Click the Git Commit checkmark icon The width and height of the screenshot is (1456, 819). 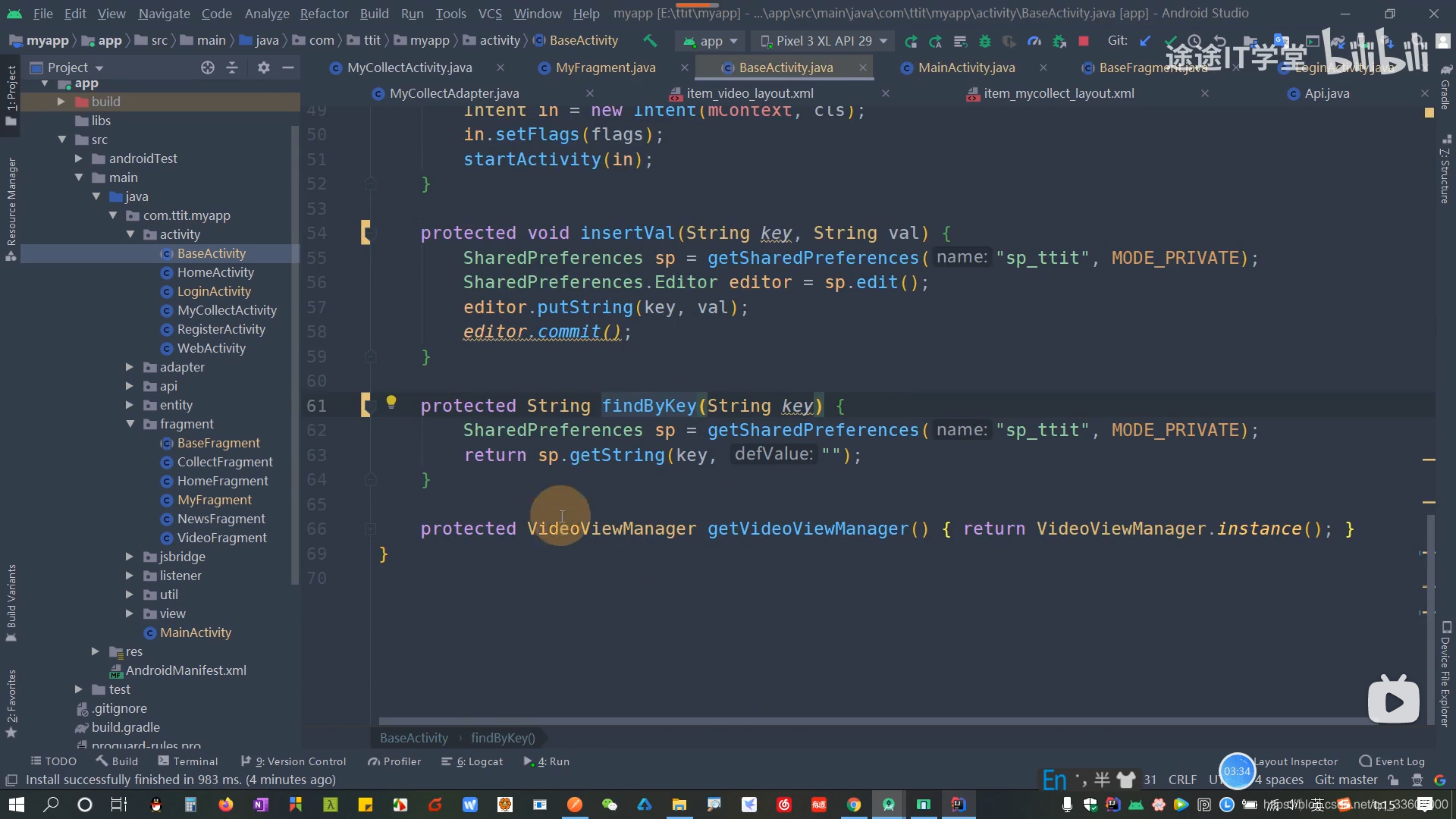1170,41
